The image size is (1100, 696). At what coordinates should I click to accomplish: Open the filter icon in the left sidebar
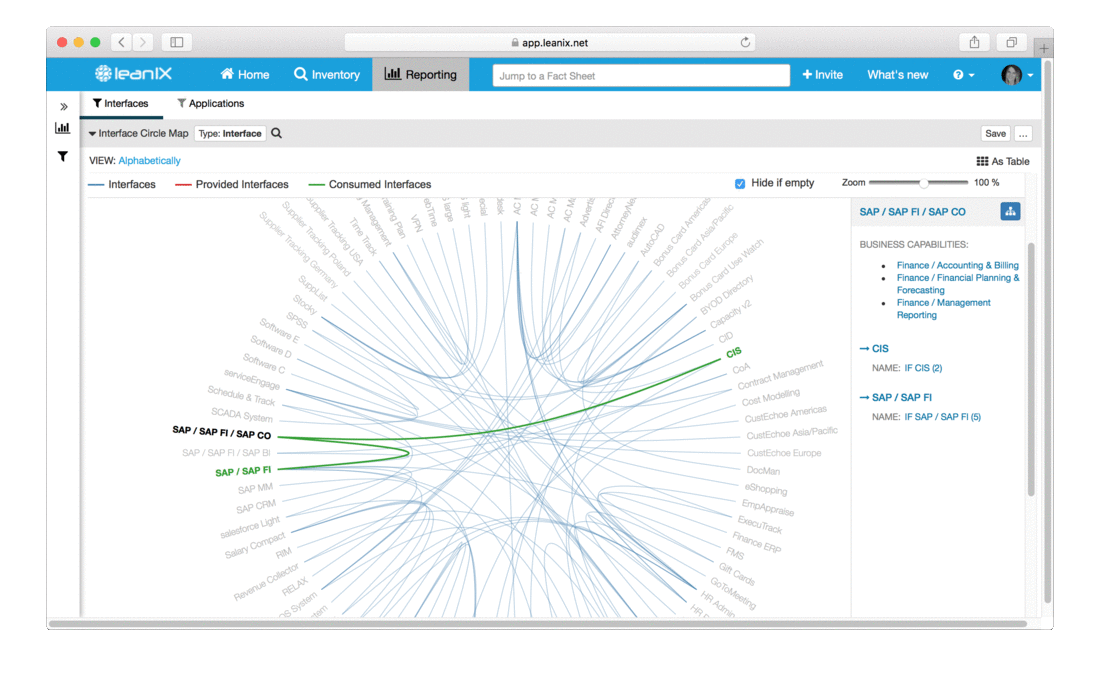coord(62,157)
